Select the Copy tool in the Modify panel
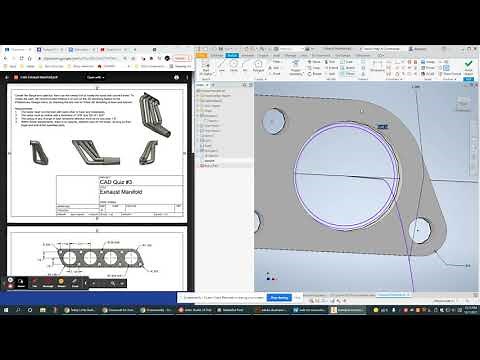The width and height of the screenshot is (480, 360). point(314,68)
